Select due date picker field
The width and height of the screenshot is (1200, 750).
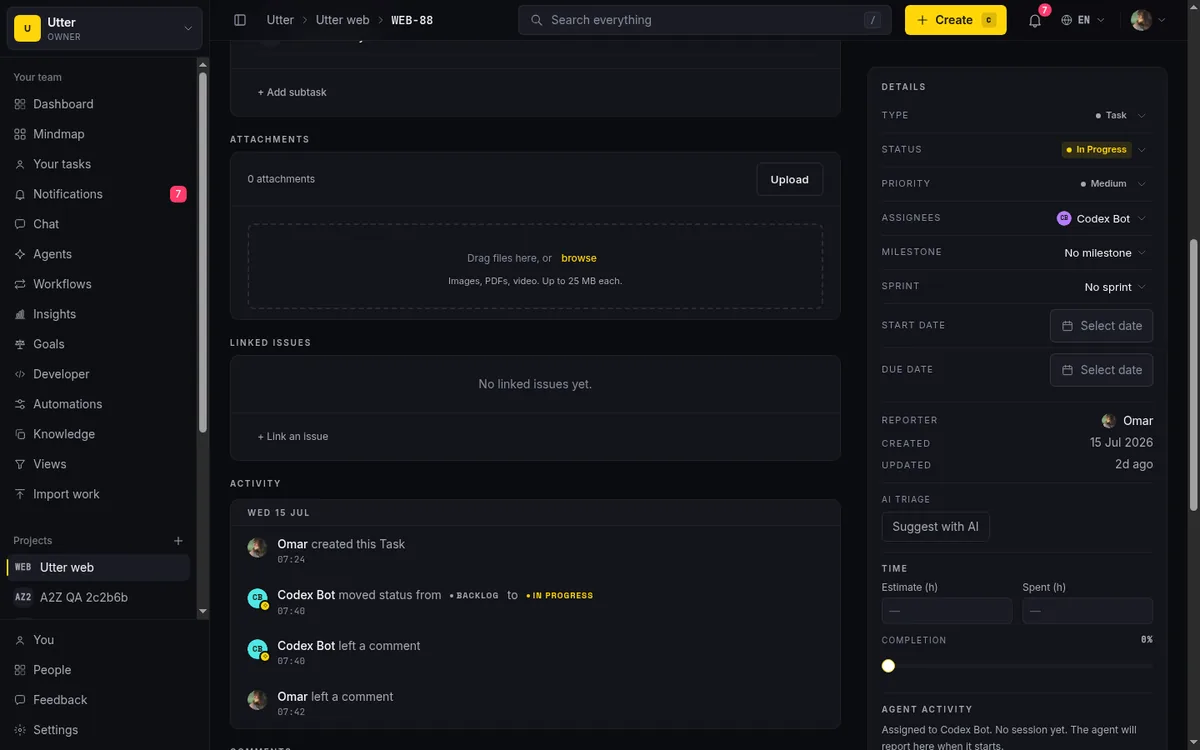[1101, 370]
